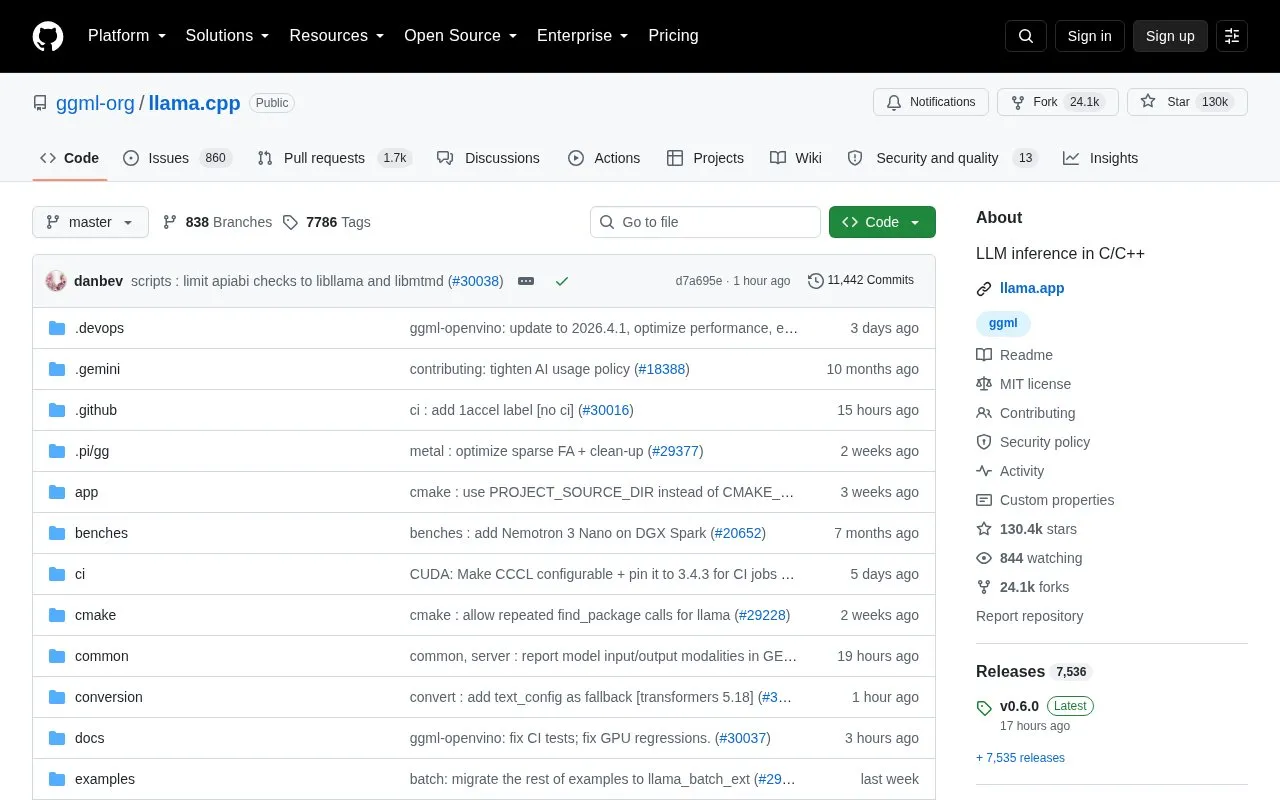Click the ggml topic tag
Image resolution: width=1280 pixels, height=800 pixels.
(x=1003, y=323)
